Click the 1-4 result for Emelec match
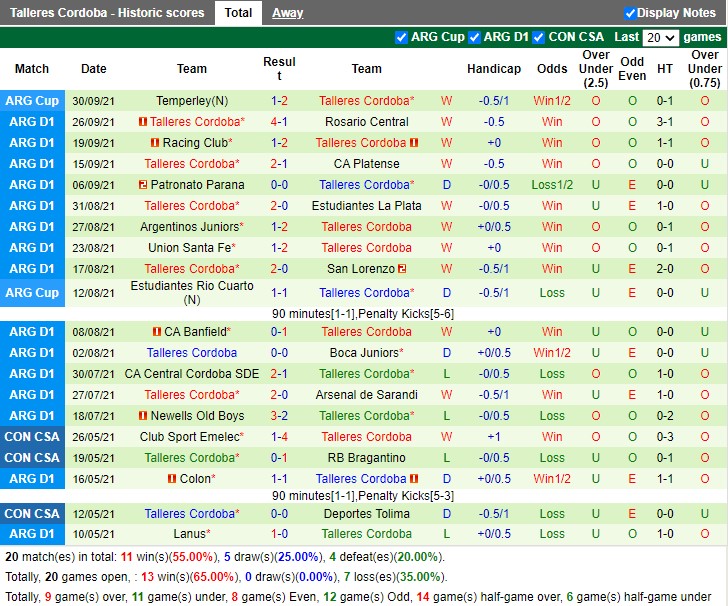 tap(280, 437)
